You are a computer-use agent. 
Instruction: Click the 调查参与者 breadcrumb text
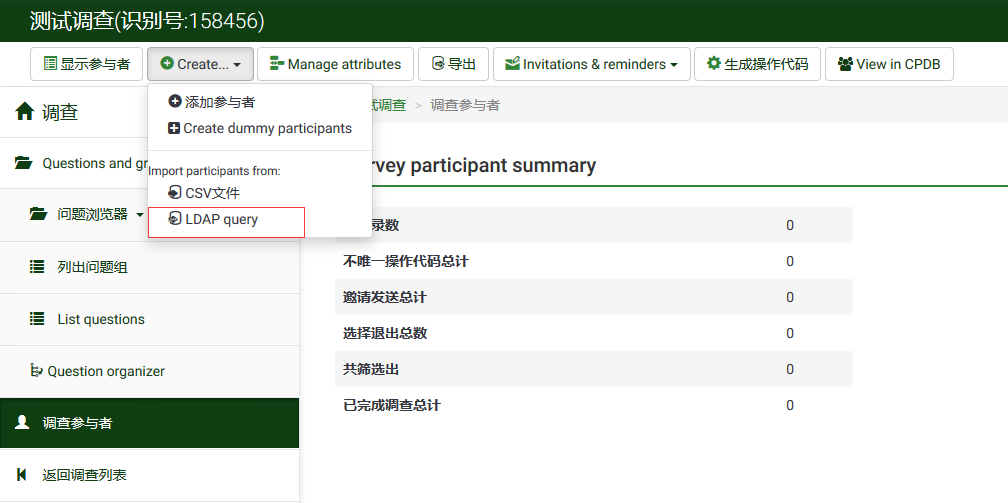click(x=465, y=105)
